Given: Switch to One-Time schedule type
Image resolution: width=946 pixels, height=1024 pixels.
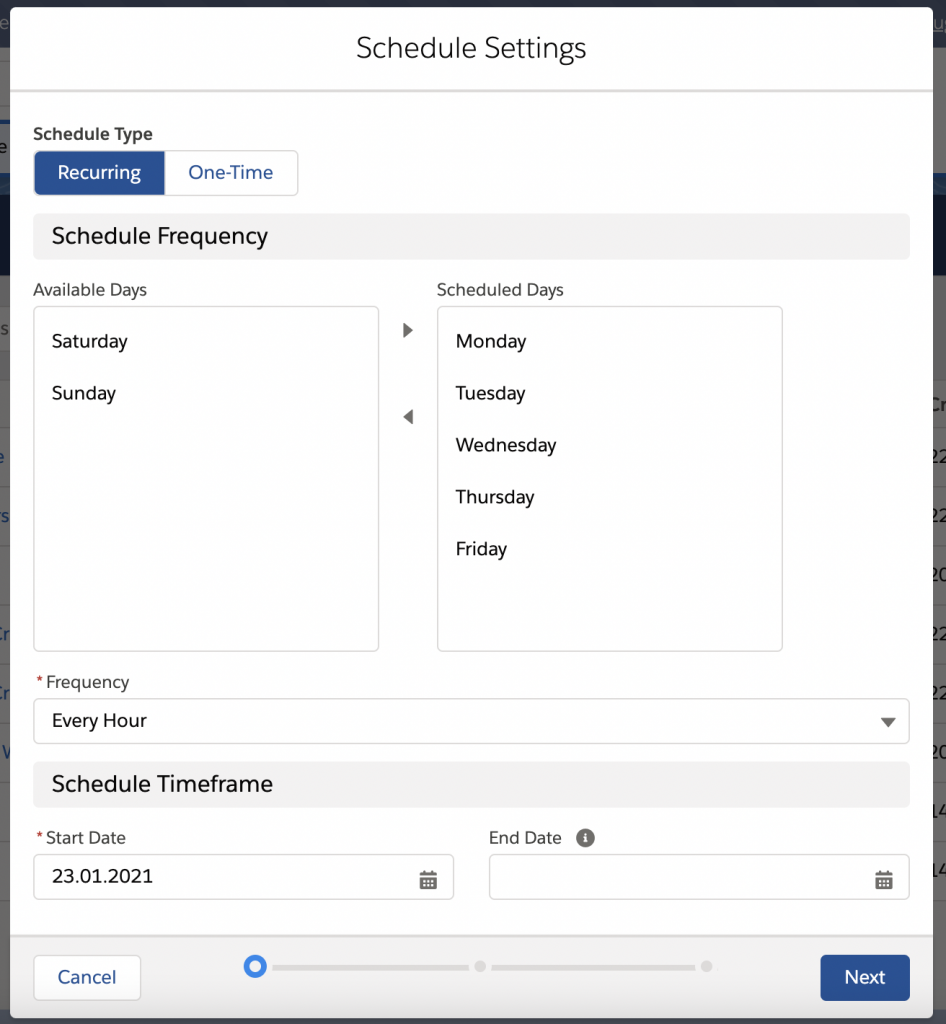Looking at the screenshot, I should pyautogui.click(x=231, y=173).
